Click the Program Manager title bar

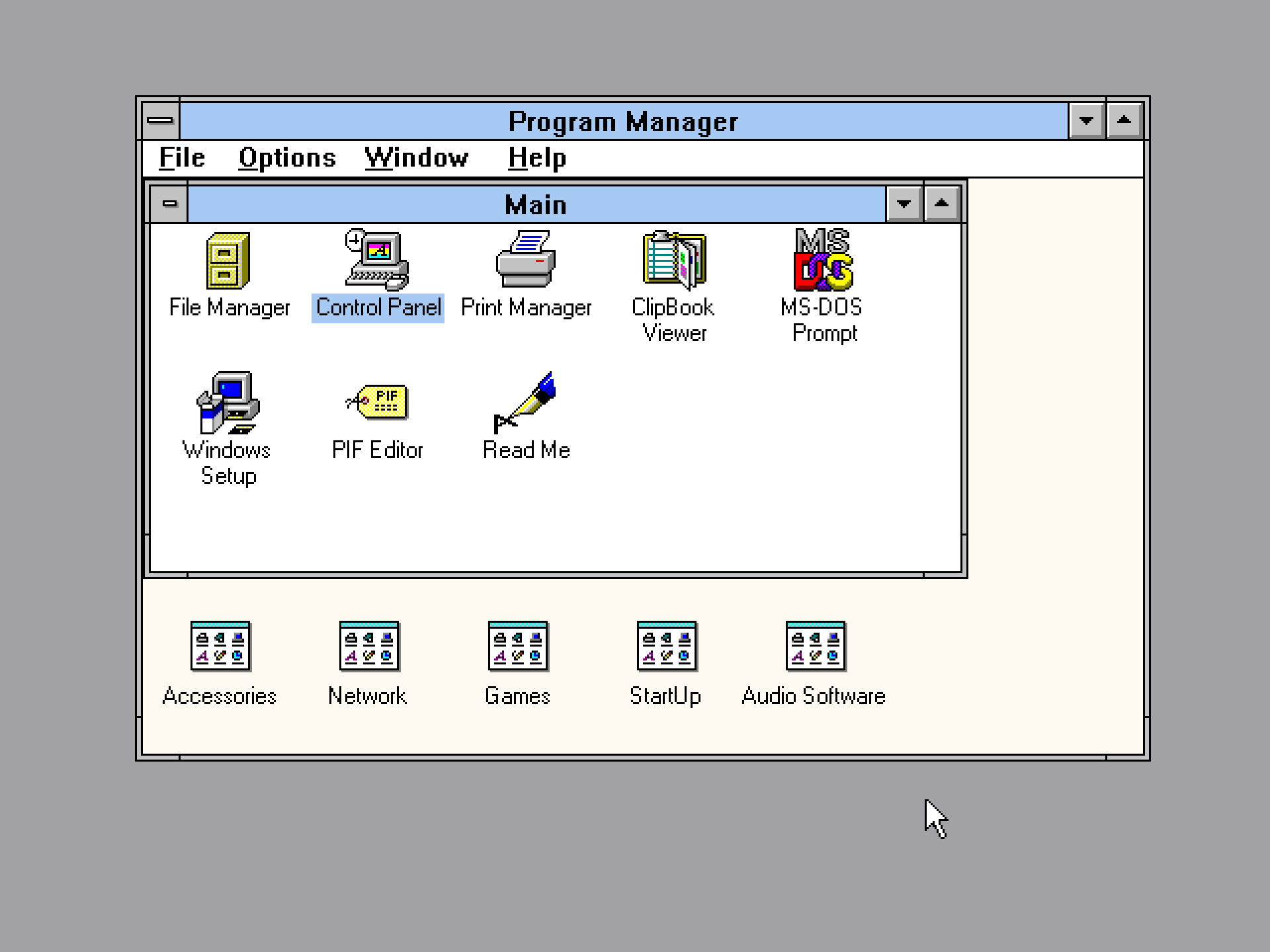pos(624,121)
